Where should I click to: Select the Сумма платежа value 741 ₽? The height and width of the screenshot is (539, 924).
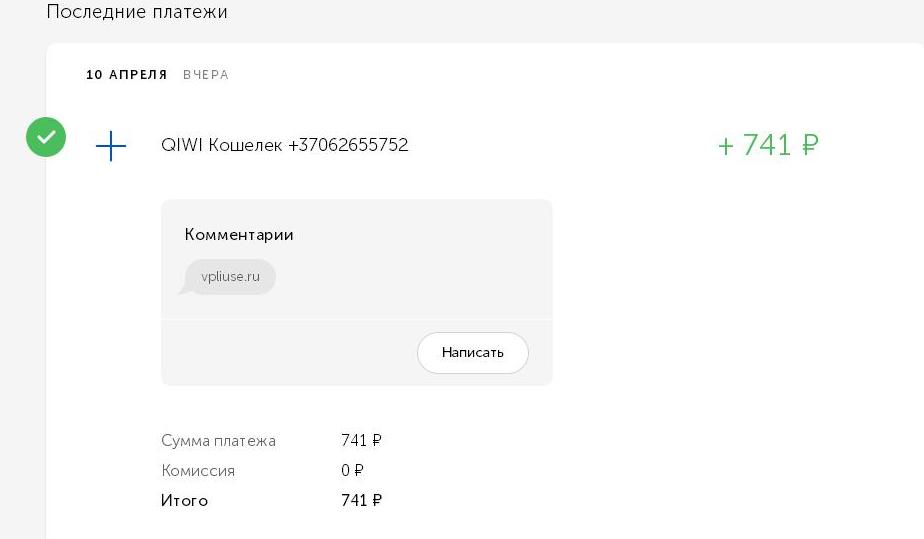[361, 441]
